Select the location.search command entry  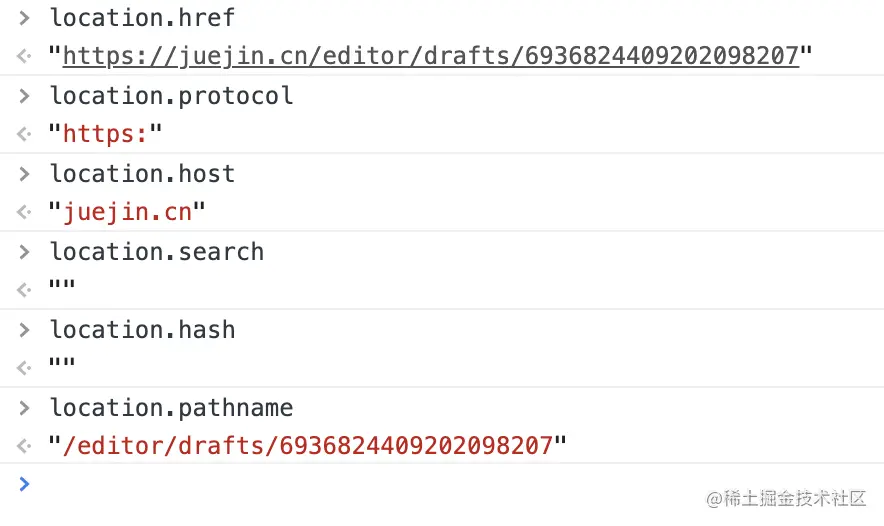click(x=157, y=251)
